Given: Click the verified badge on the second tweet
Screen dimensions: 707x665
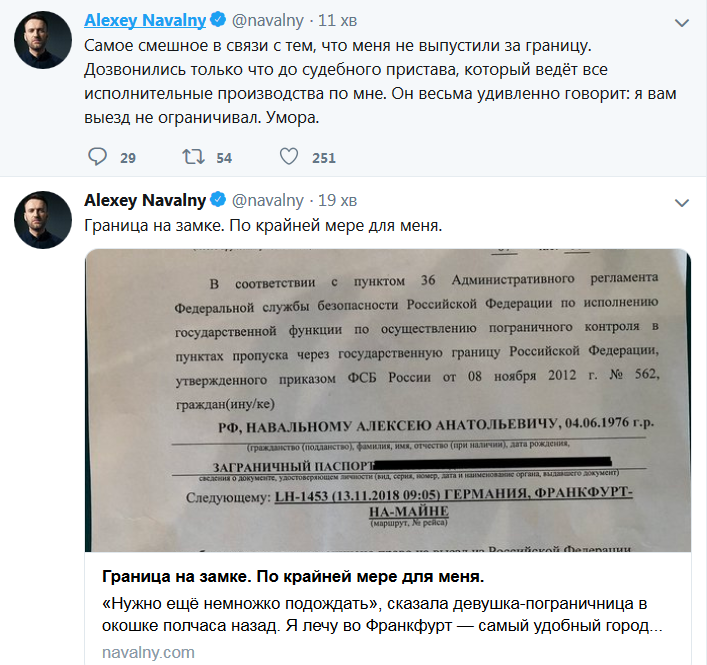Looking at the screenshot, I should 219,199.
